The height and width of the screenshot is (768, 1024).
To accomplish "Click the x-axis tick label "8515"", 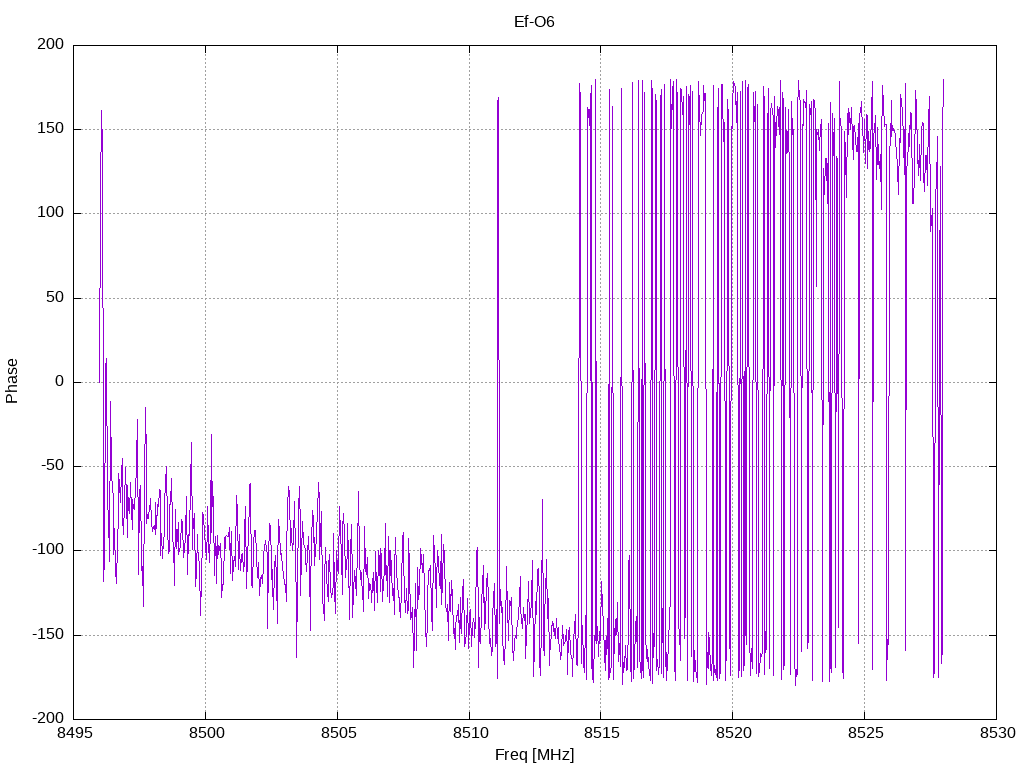I will coord(601,733).
